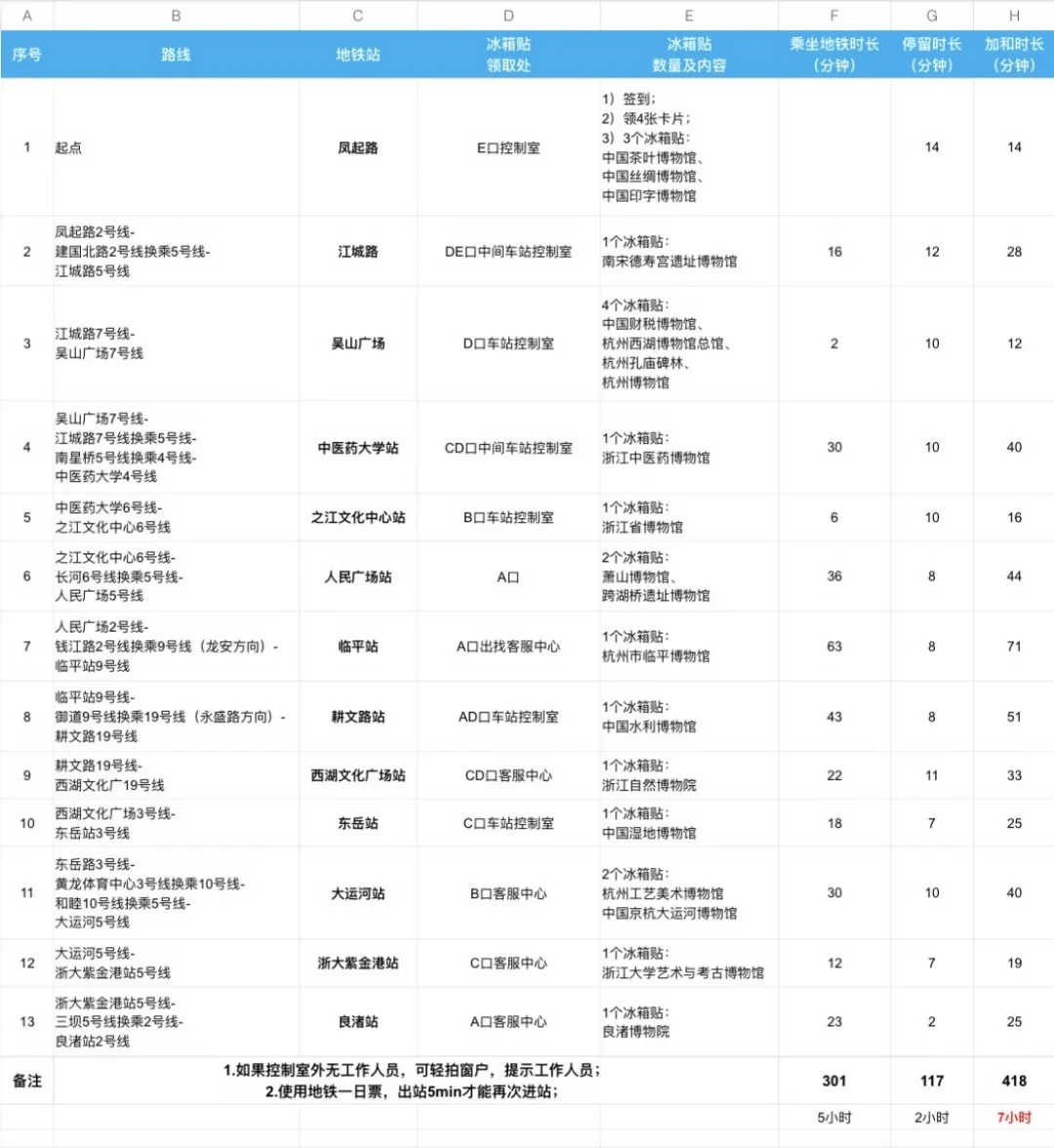This screenshot has height=1148, width=1054.
Task: Select the 5小时 summary cell
Action: pos(834,1117)
